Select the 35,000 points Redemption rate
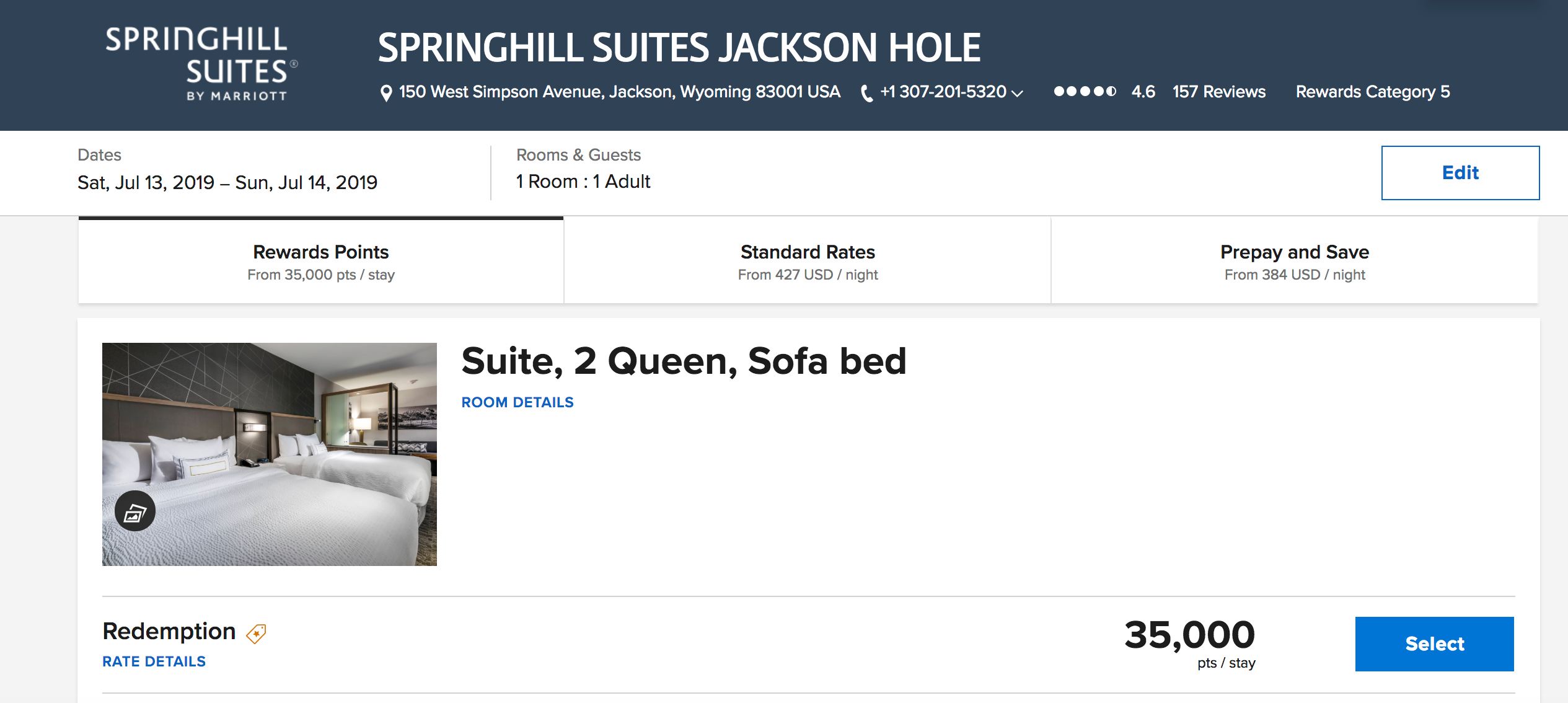Image resolution: width=1568 pixels, height=703 pixels. coord(1434,643)
